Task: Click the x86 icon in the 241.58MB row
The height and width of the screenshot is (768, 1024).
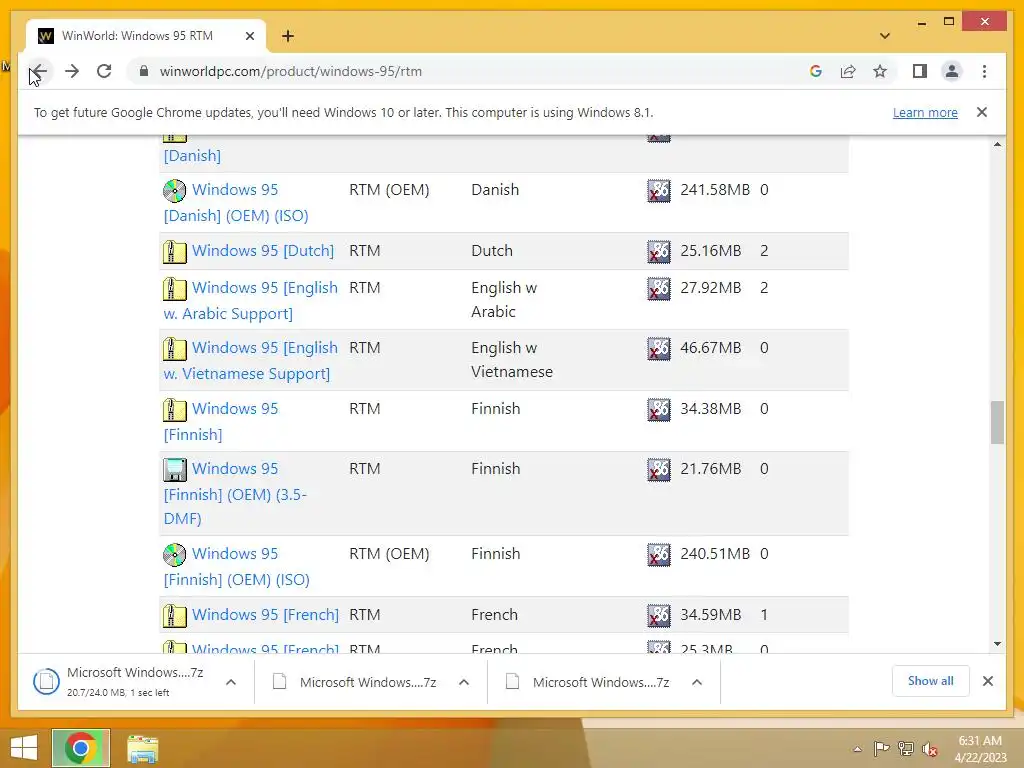Action: (x=659, y=191)
